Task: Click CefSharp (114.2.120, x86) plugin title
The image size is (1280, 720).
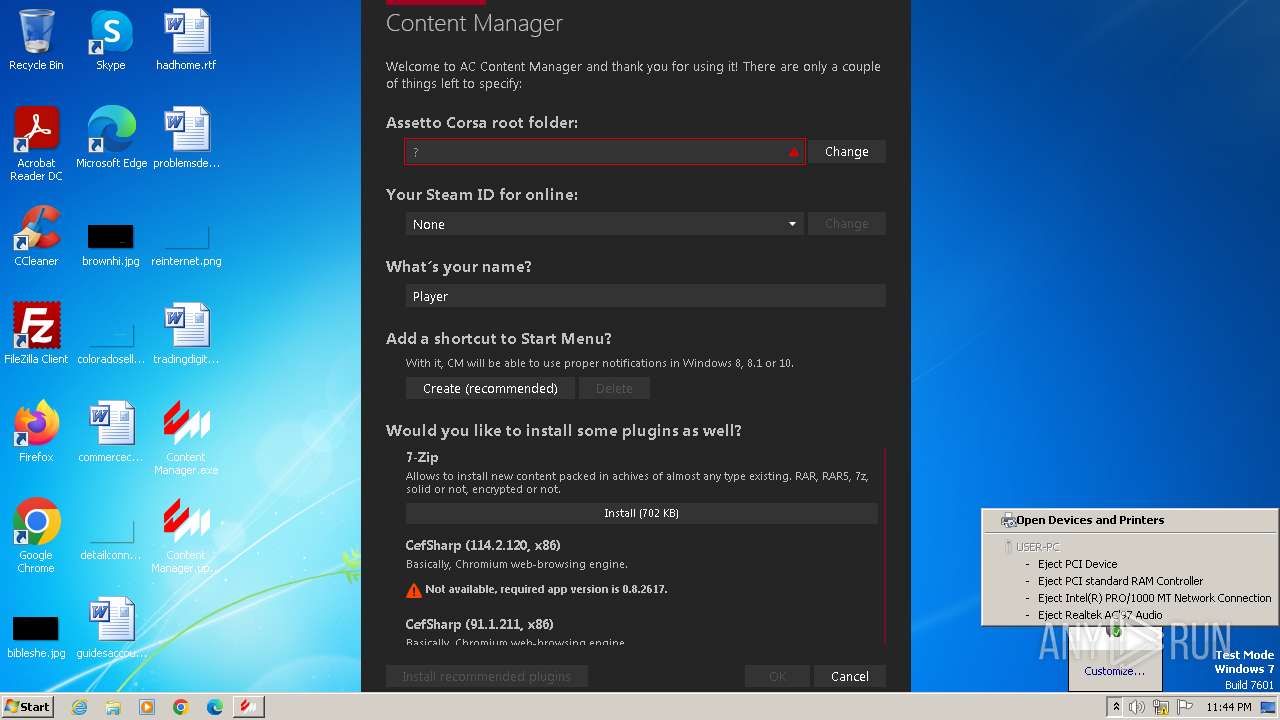Action: (x=483, y=546)
